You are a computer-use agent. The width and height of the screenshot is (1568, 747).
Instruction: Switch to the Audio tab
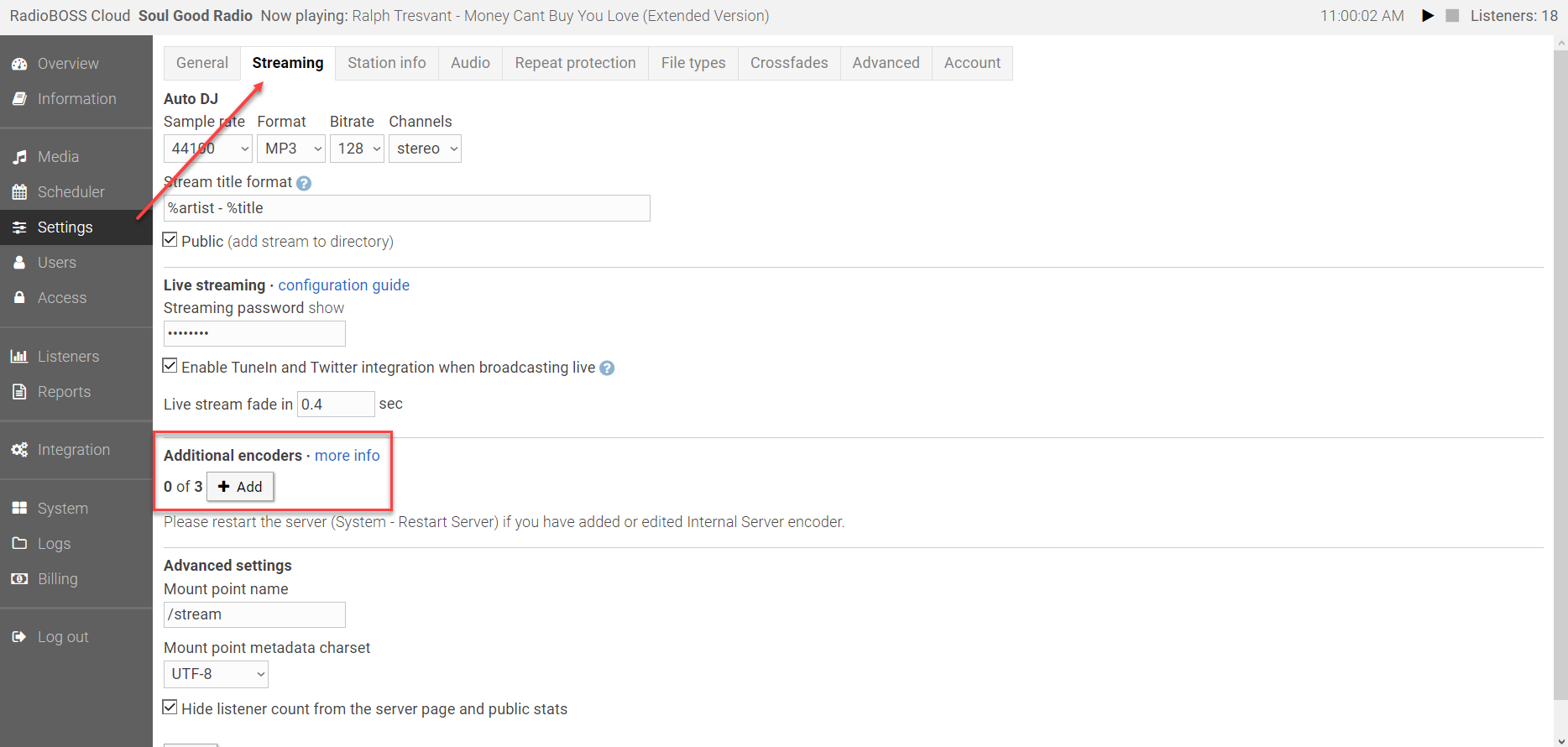pos(470,63)
